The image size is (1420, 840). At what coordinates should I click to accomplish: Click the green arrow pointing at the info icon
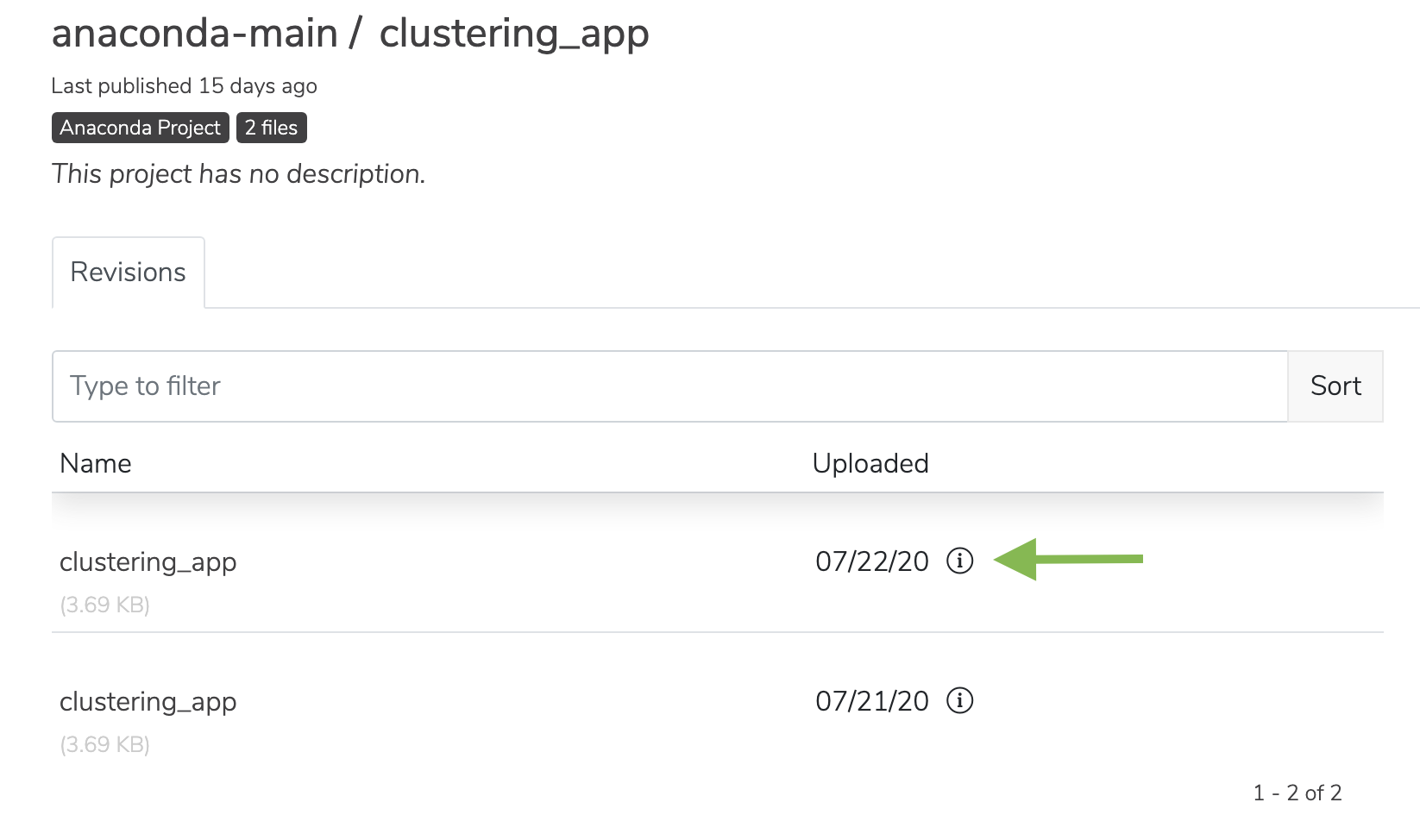pyautogui.click(x=1068, y=560)
